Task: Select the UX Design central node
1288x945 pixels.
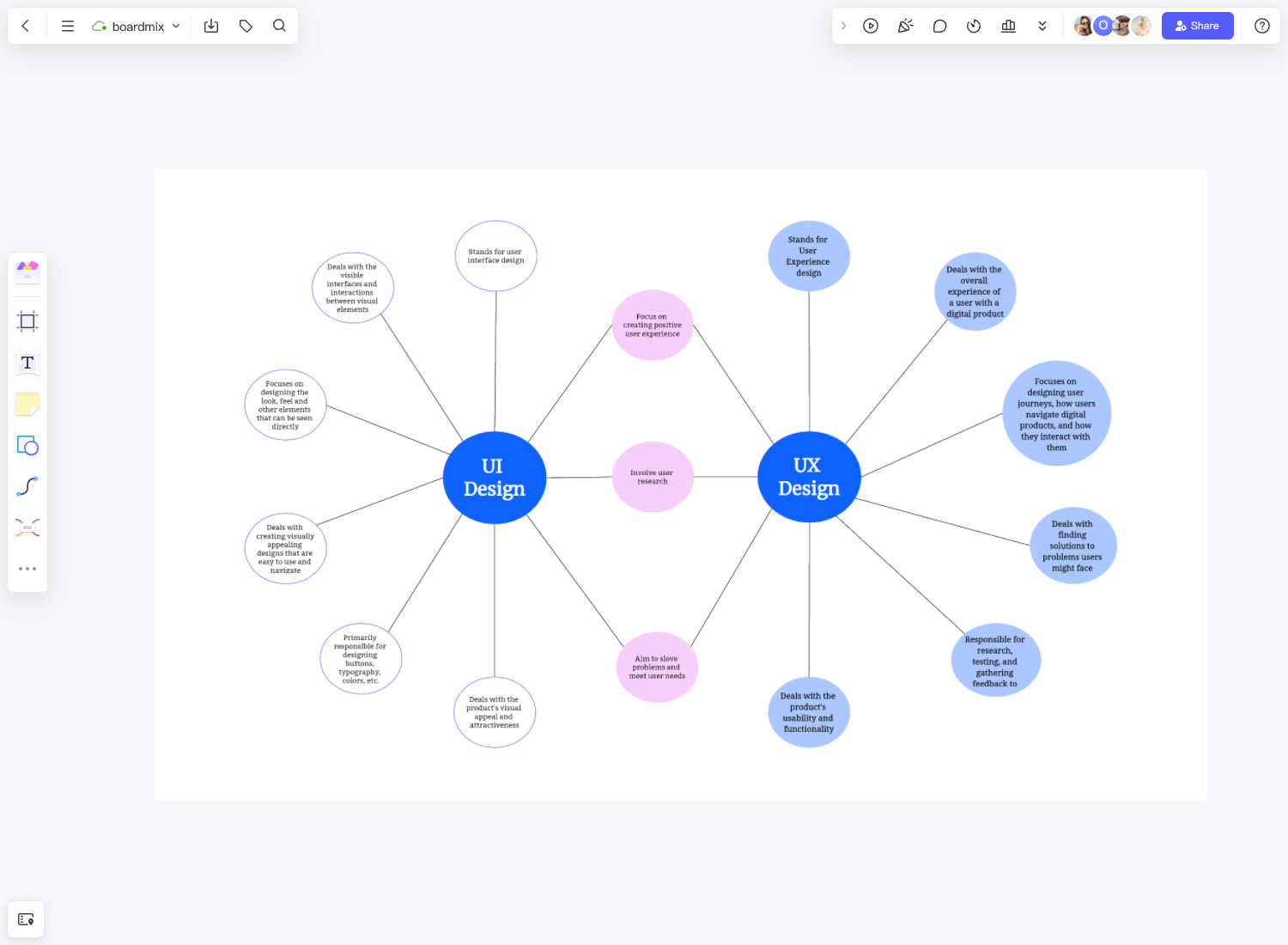Action: point(809,477)
